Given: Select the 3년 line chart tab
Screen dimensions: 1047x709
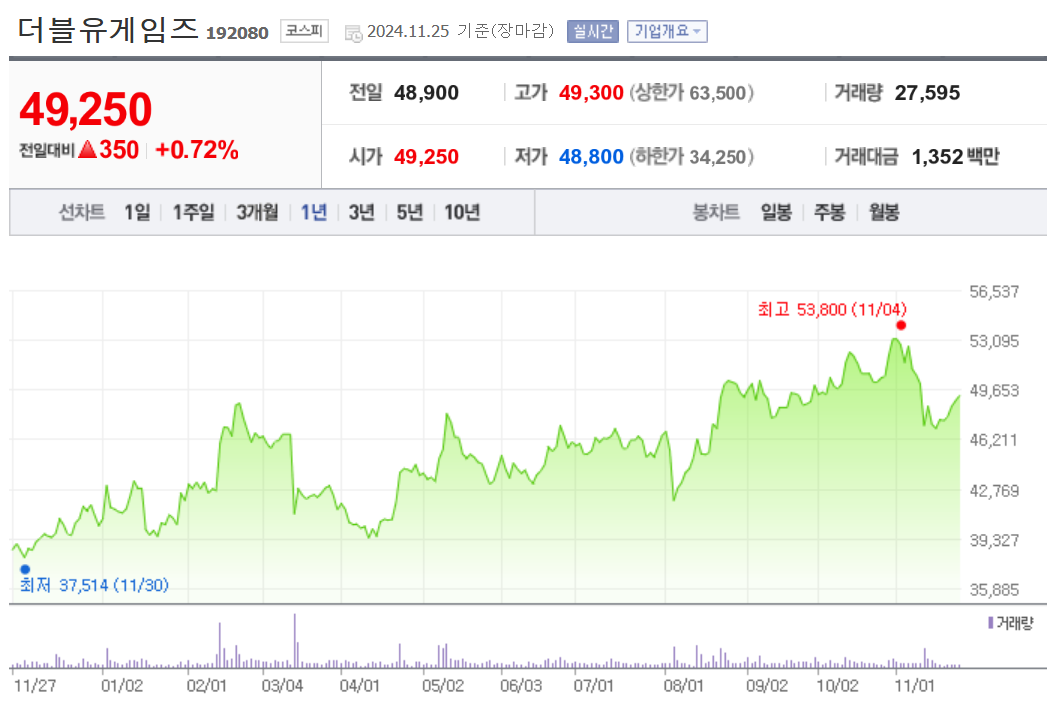Looking at the screenshot, I should tap(361, 212).
